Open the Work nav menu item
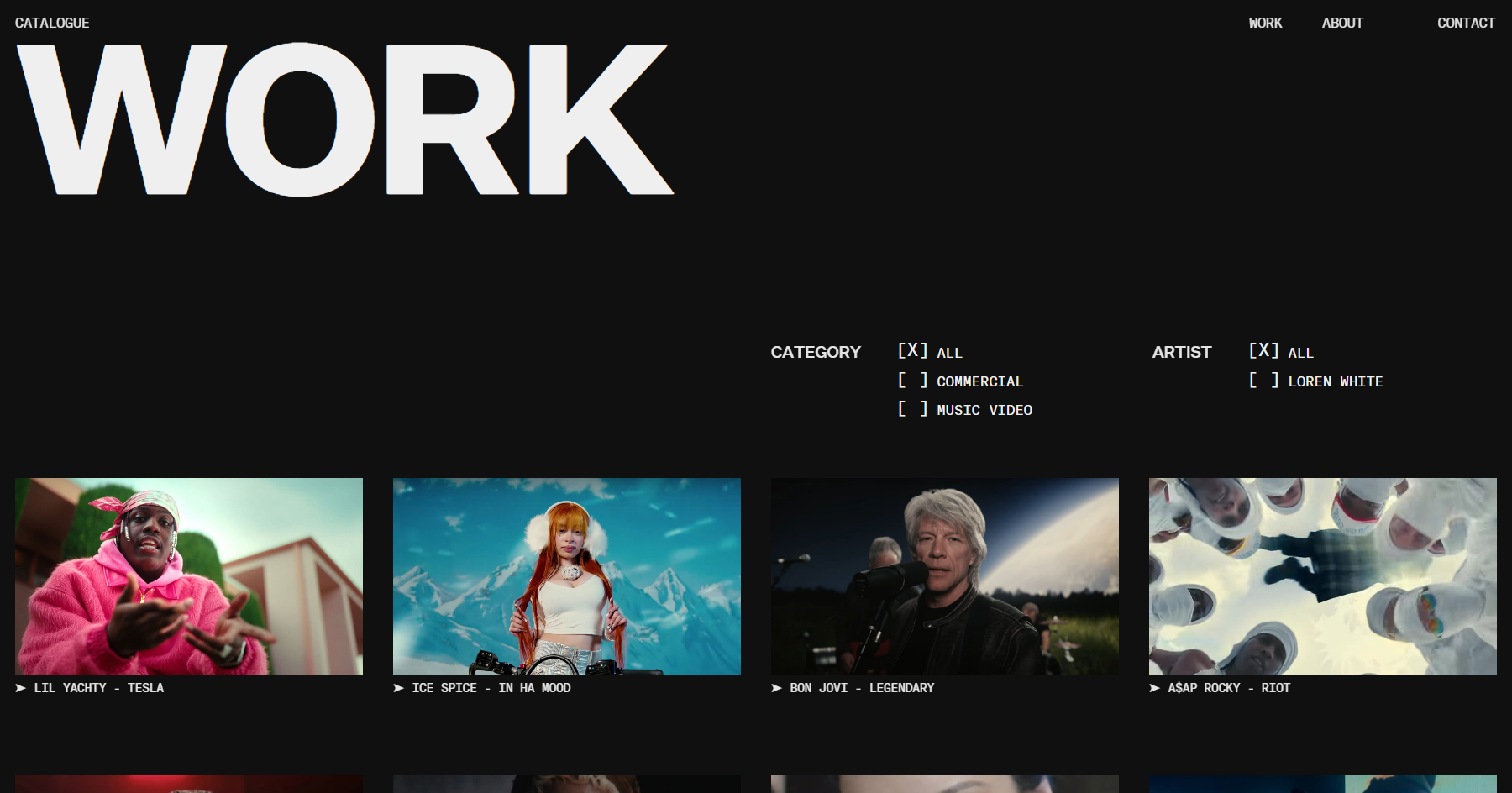 pyautogui.click(x=1265, y=23)
